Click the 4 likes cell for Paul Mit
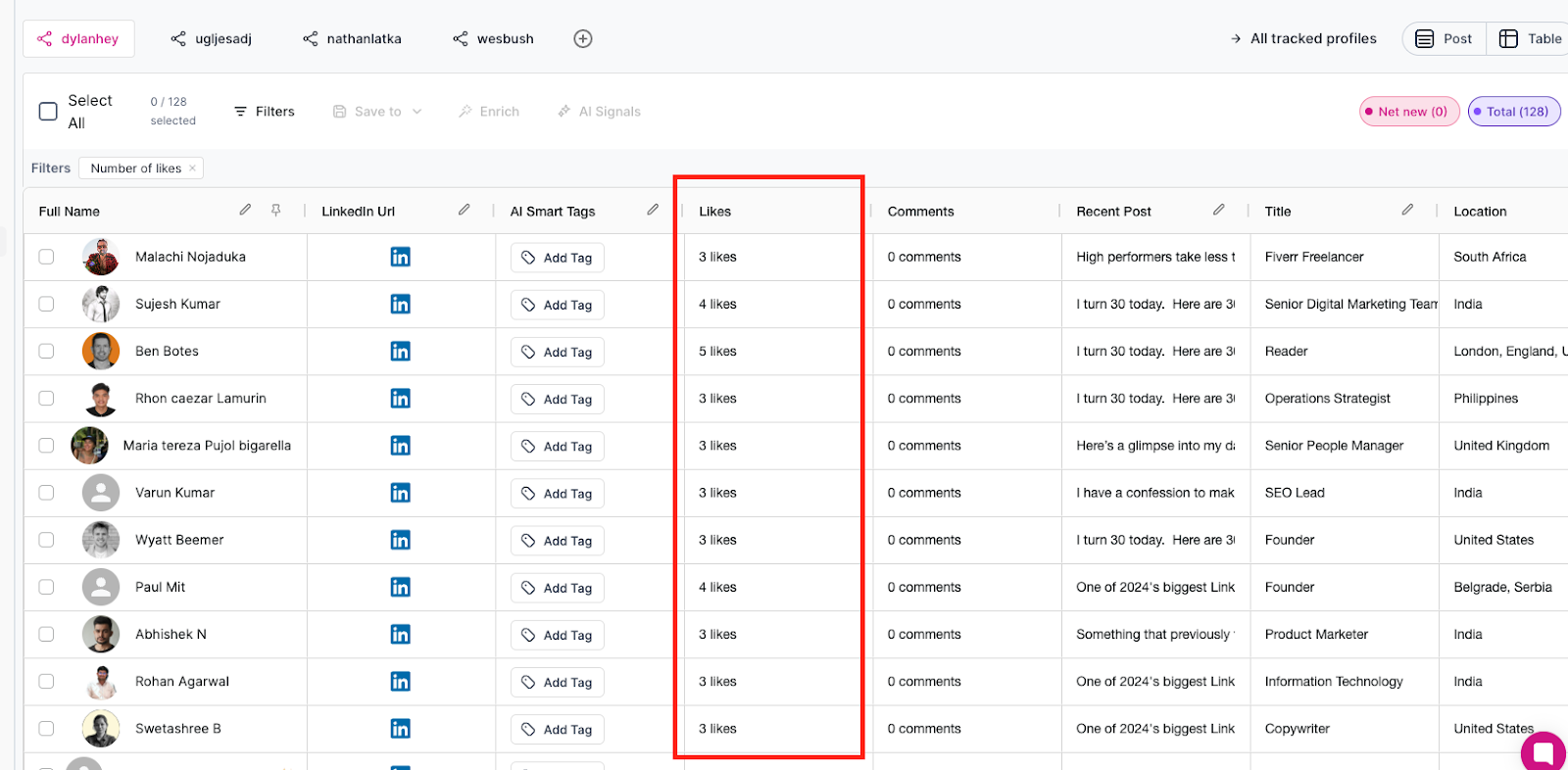Viewport: 1568px width, 770px height. pos(717,587)
